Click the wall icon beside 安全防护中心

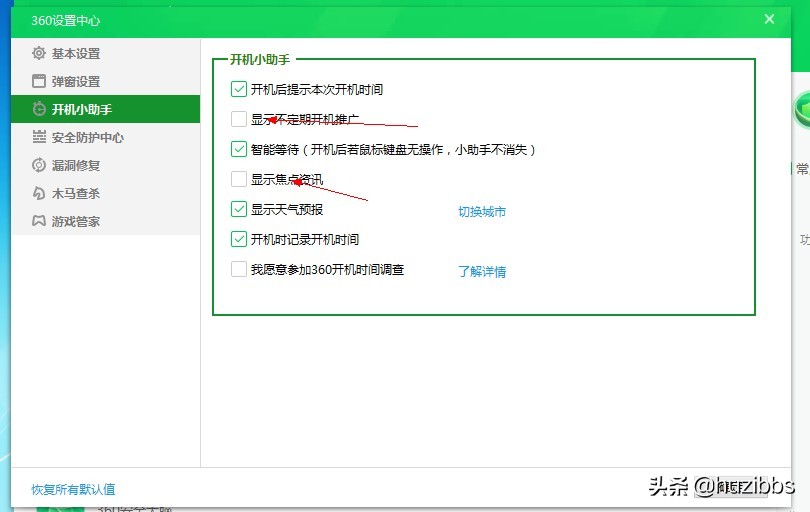coord(39,137)
